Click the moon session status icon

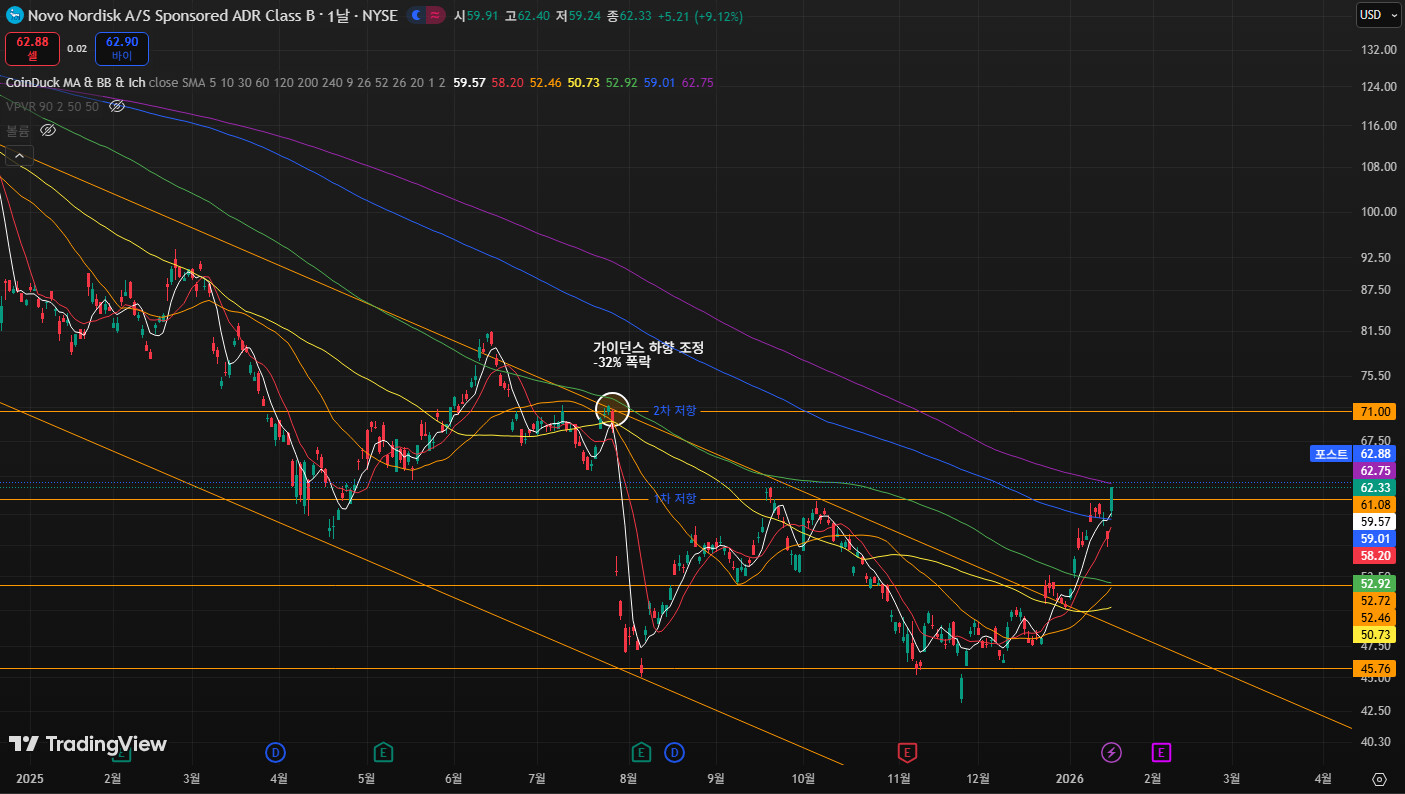(415, 15)
